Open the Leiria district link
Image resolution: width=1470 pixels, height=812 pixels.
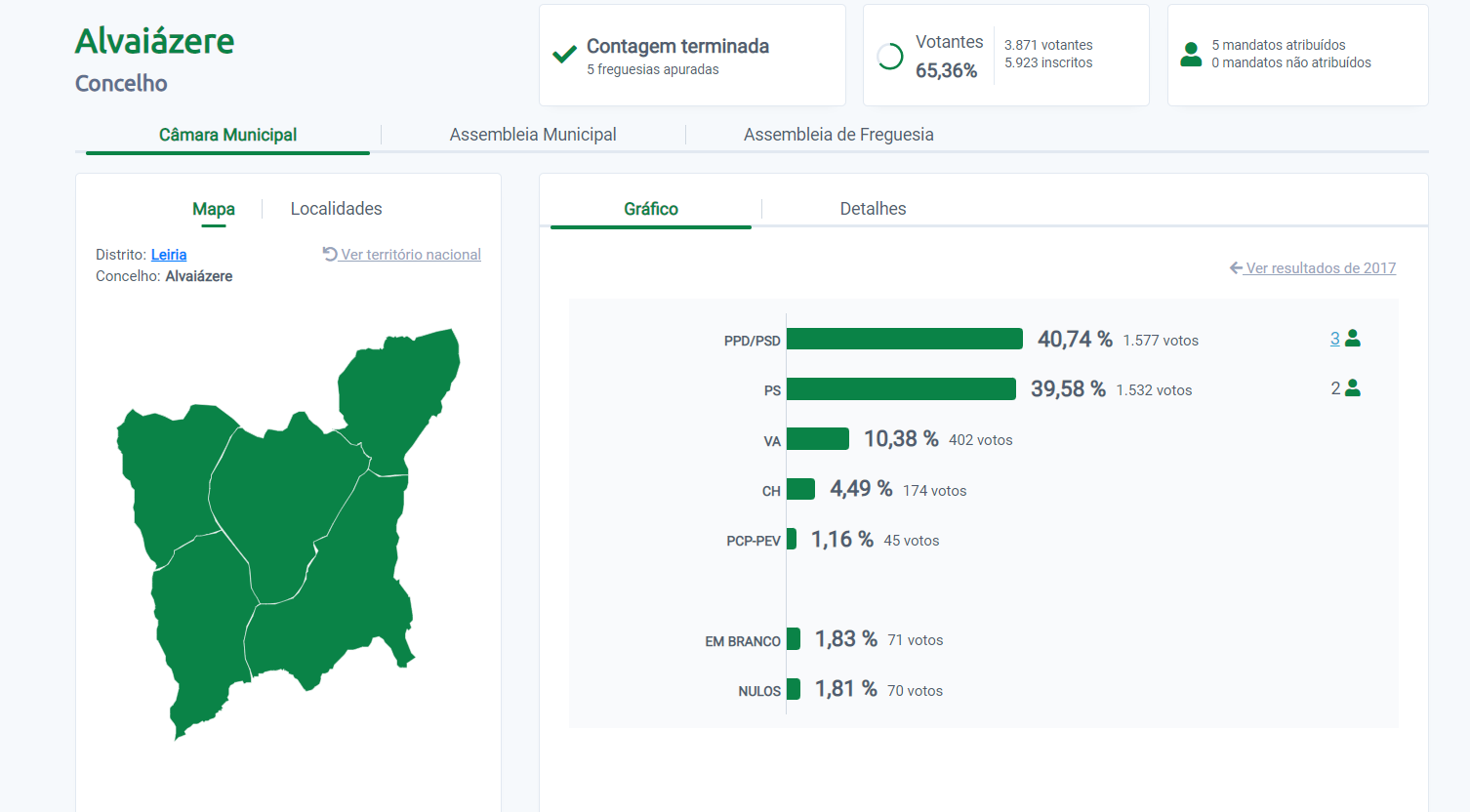click(x=169, y=255)
